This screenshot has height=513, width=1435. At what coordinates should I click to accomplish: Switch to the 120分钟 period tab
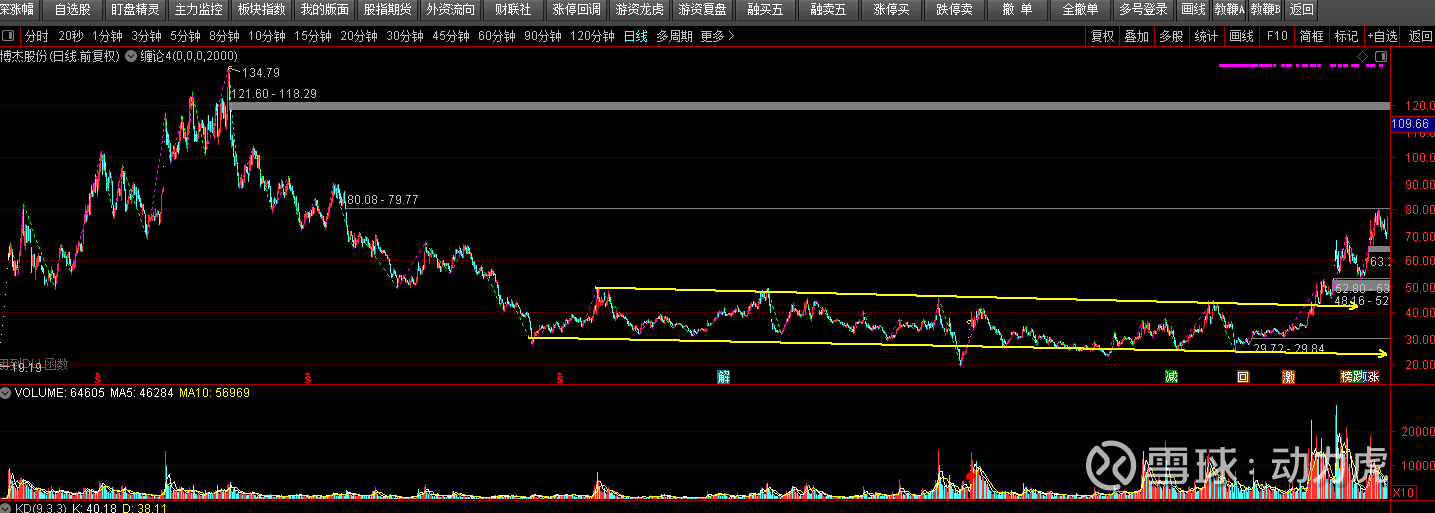pos(592,36)
